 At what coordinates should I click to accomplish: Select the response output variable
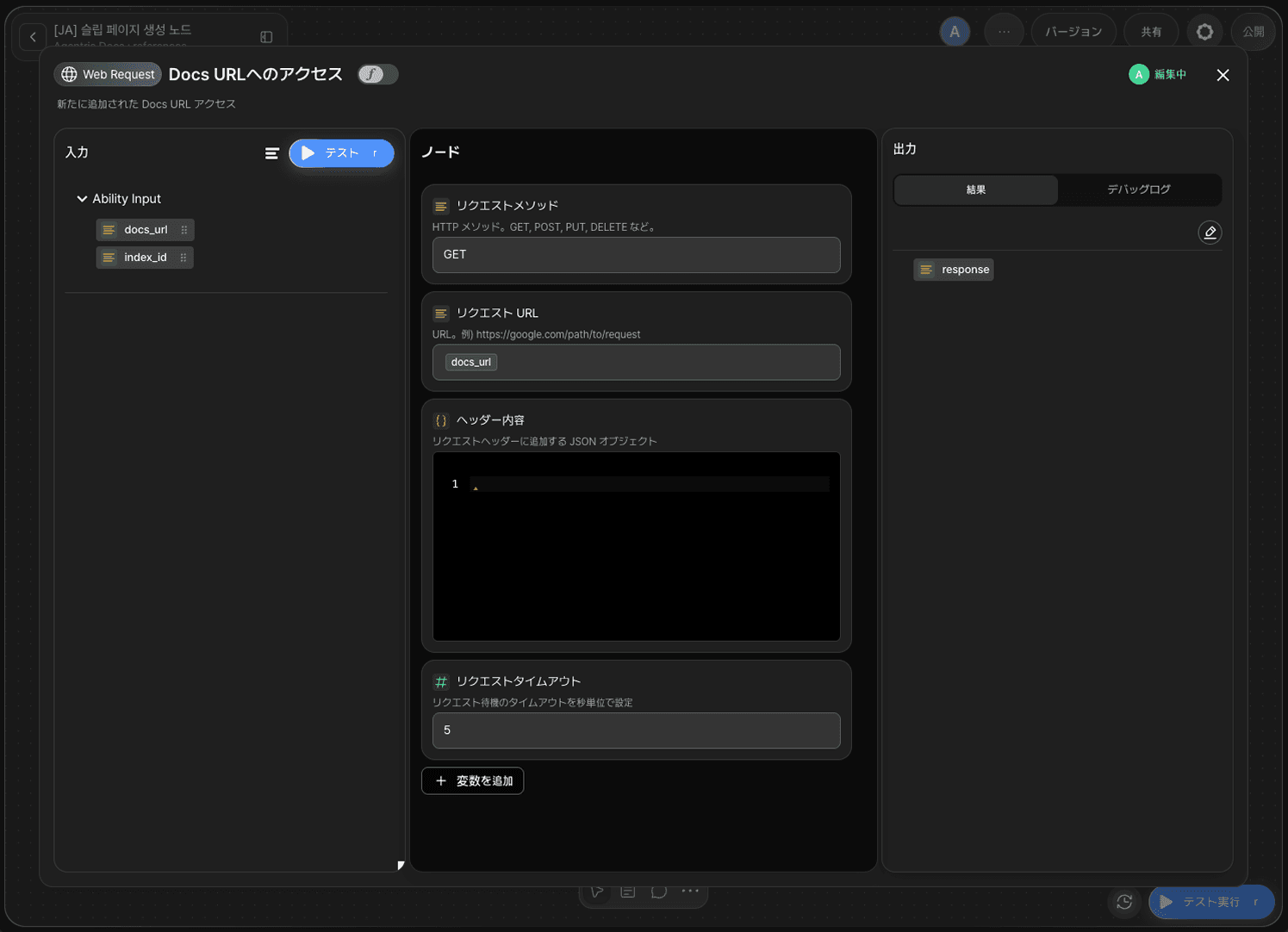pyautogui.click(x=954, y=270)
